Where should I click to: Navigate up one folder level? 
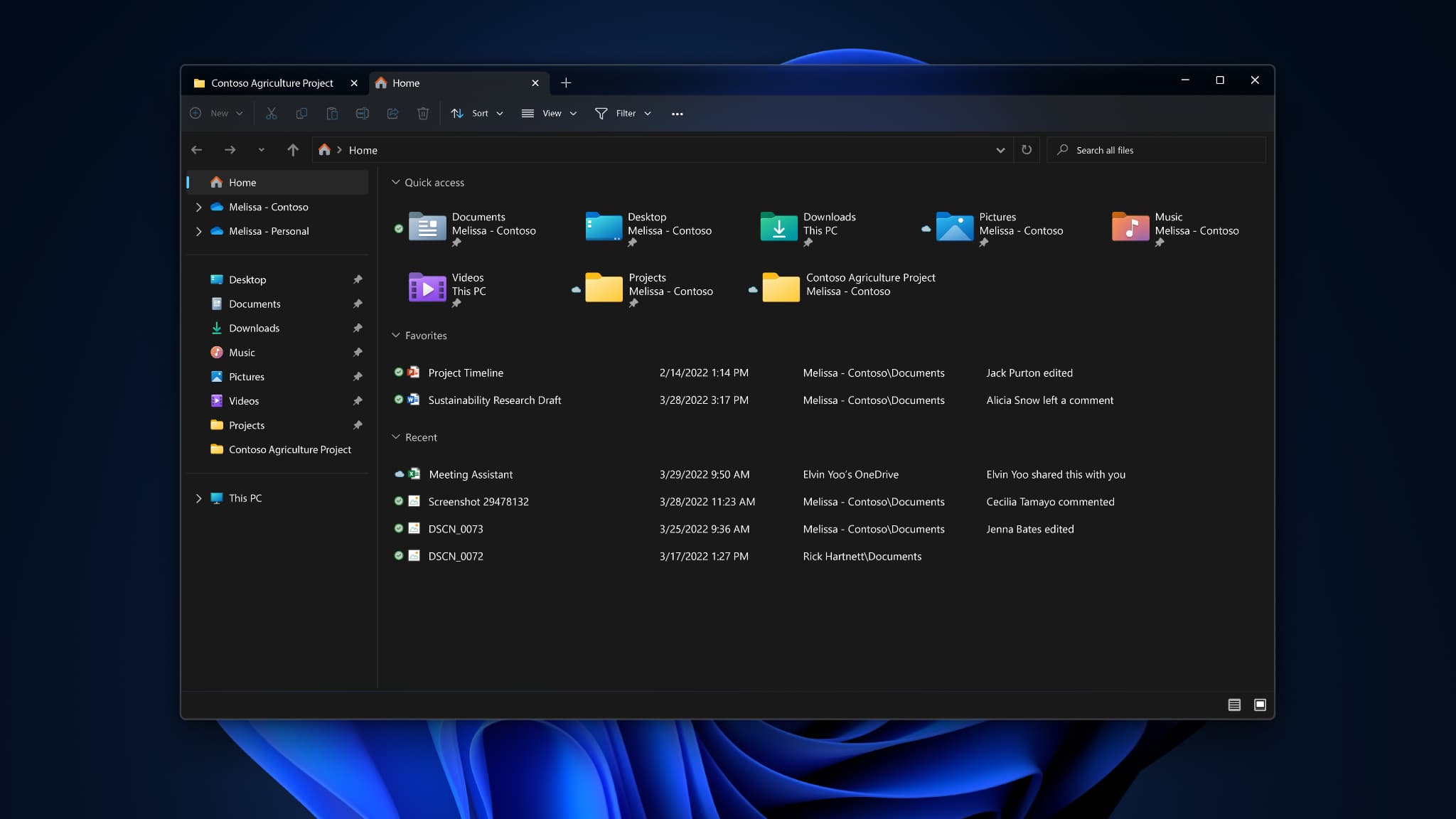(292, 150)
